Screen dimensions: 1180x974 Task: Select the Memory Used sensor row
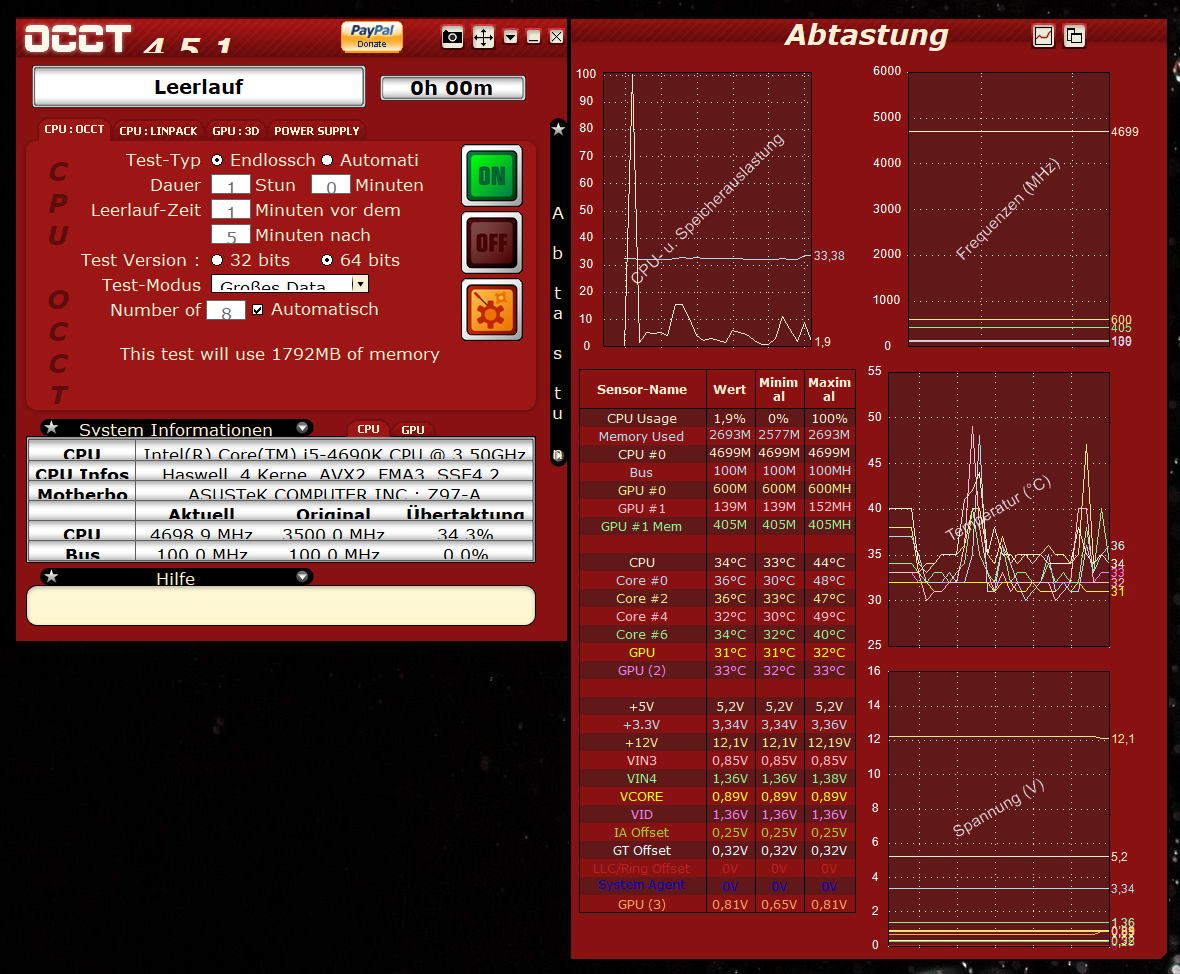717,436
